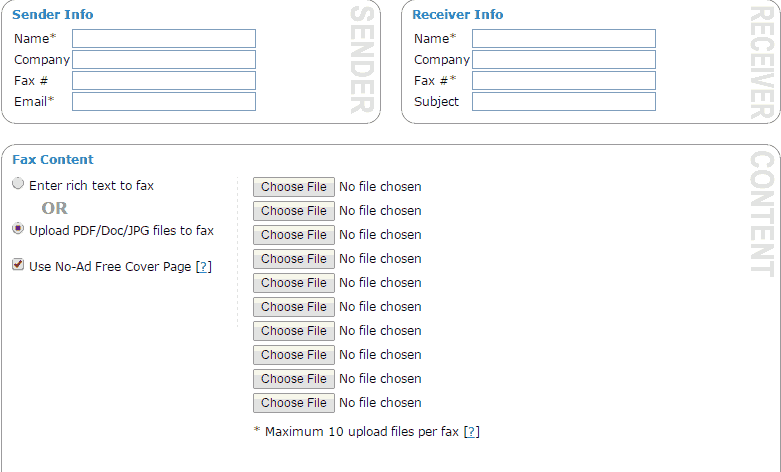Focus the sender Company field
The height and width of the screenshot is (472, 781).
164,59
